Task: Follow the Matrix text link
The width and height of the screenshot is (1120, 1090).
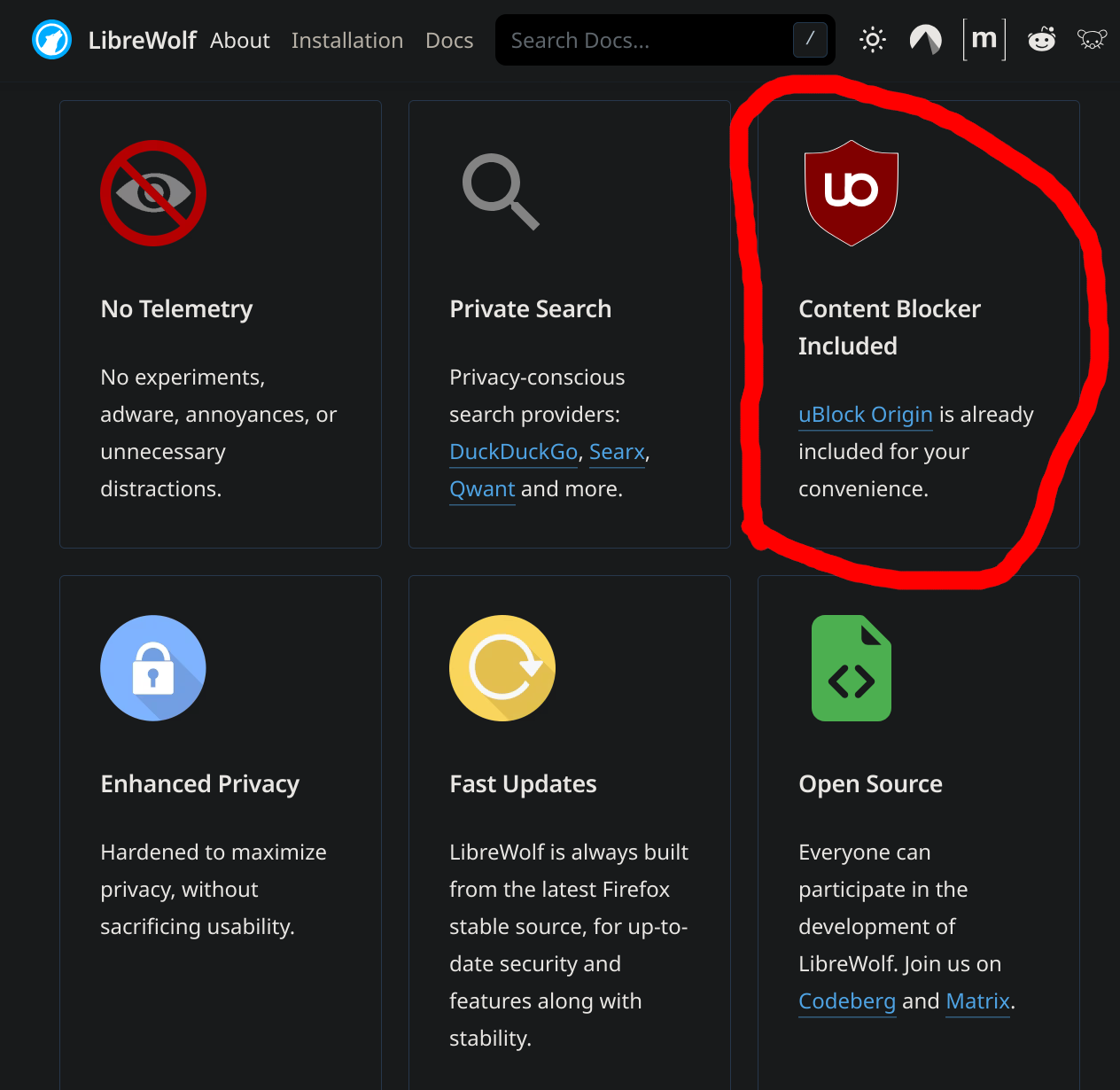Action: 978,1001
